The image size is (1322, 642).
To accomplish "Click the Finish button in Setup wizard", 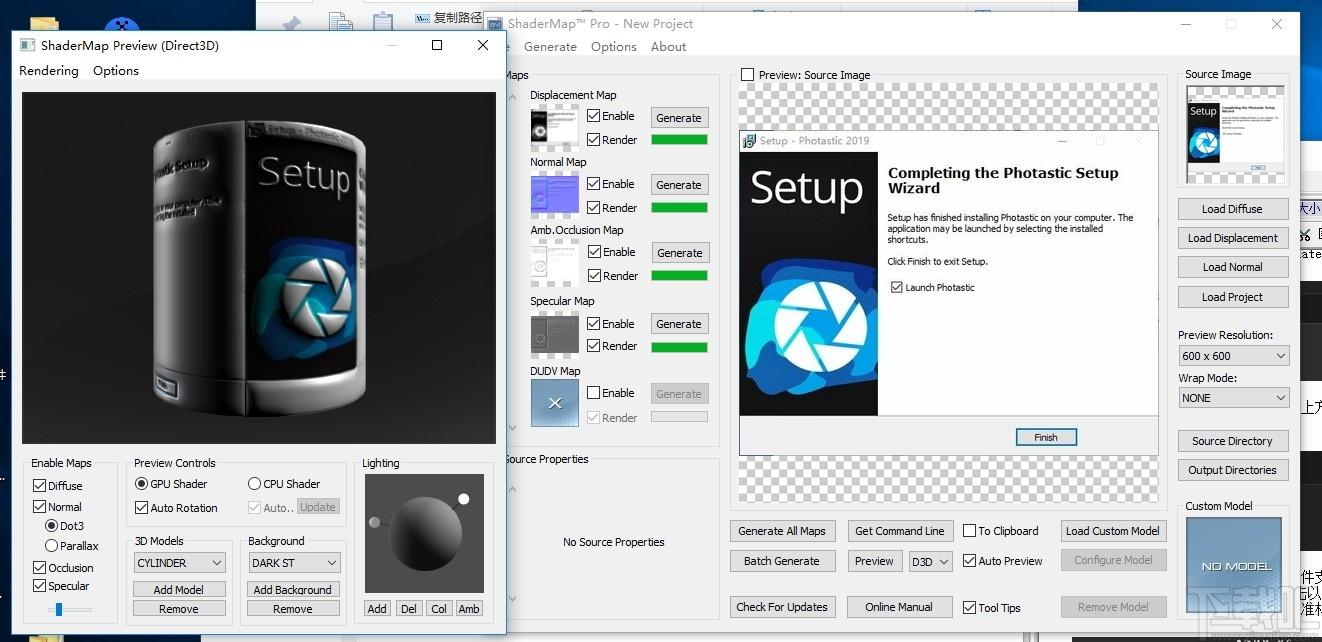I will click(1046, 437).
